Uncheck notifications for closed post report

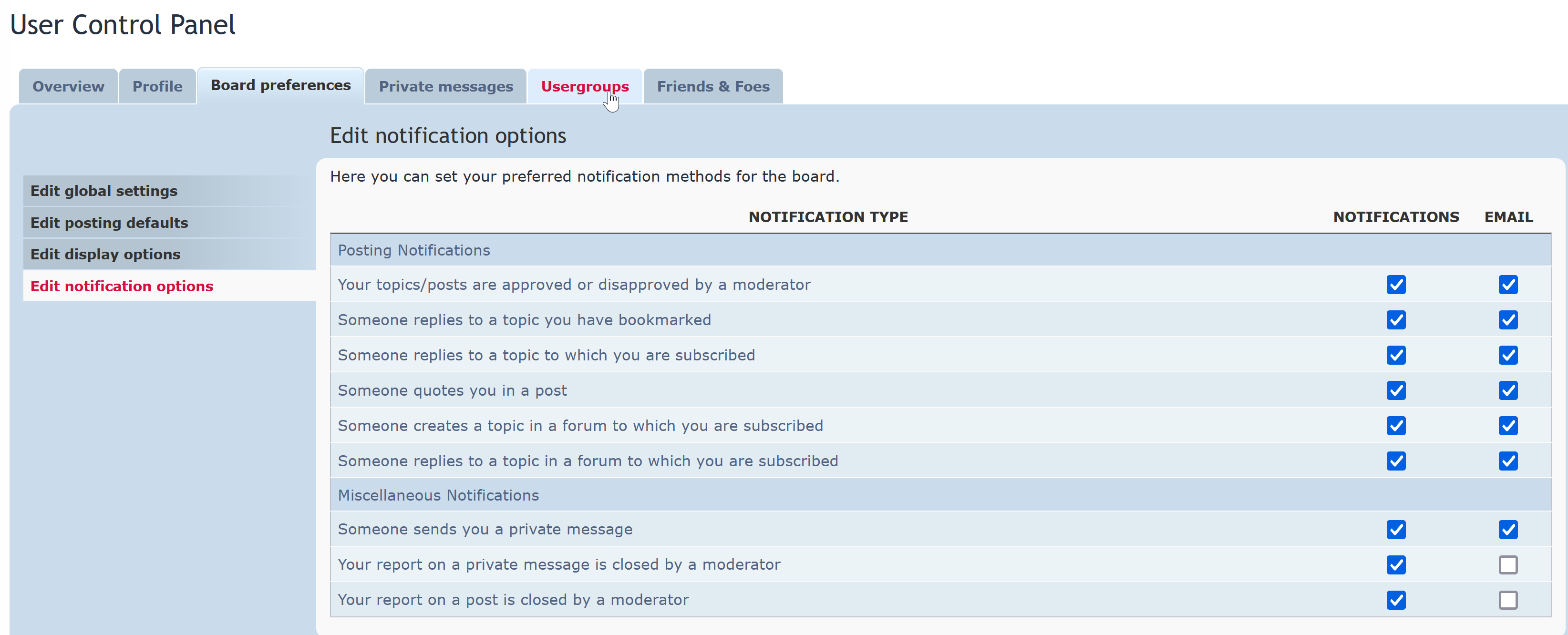click(1396, 600)
